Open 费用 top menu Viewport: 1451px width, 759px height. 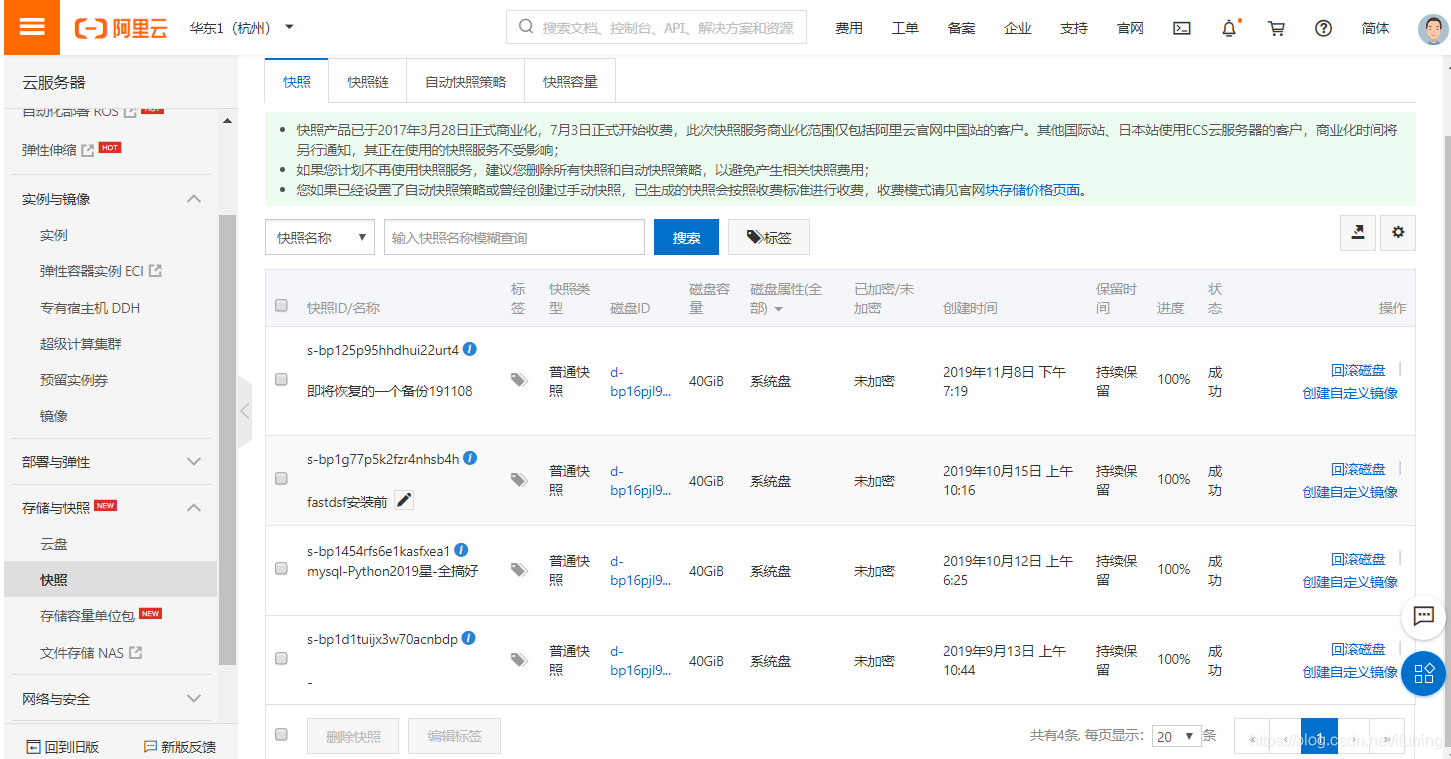pos(849,28)
